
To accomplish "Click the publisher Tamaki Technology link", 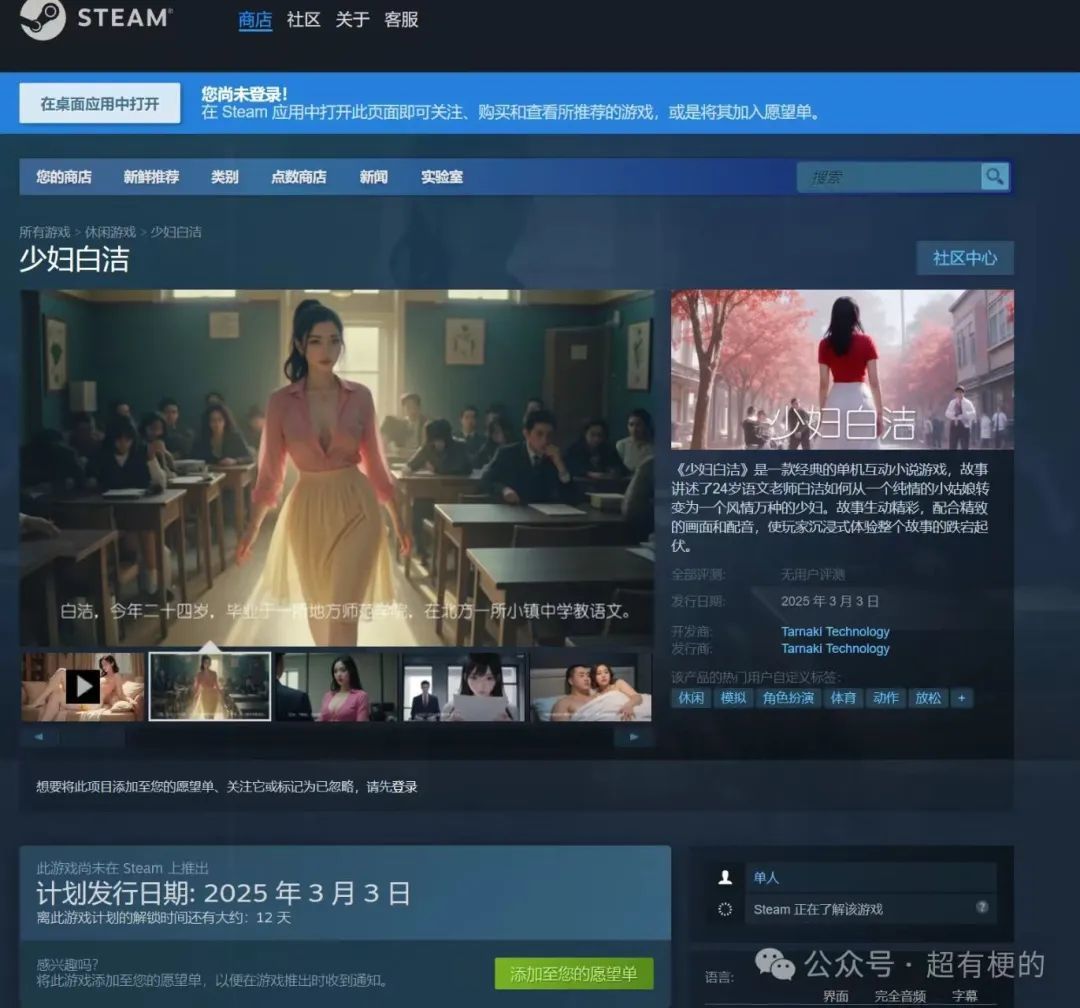I will point(835,648).
